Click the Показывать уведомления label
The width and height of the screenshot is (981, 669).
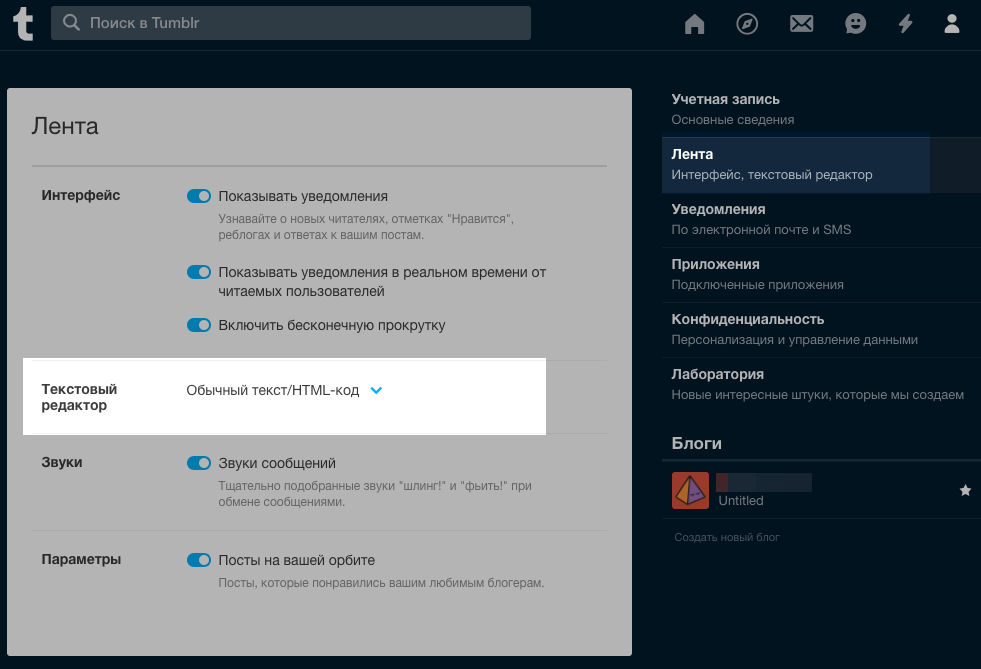click(x=303, y=197)
